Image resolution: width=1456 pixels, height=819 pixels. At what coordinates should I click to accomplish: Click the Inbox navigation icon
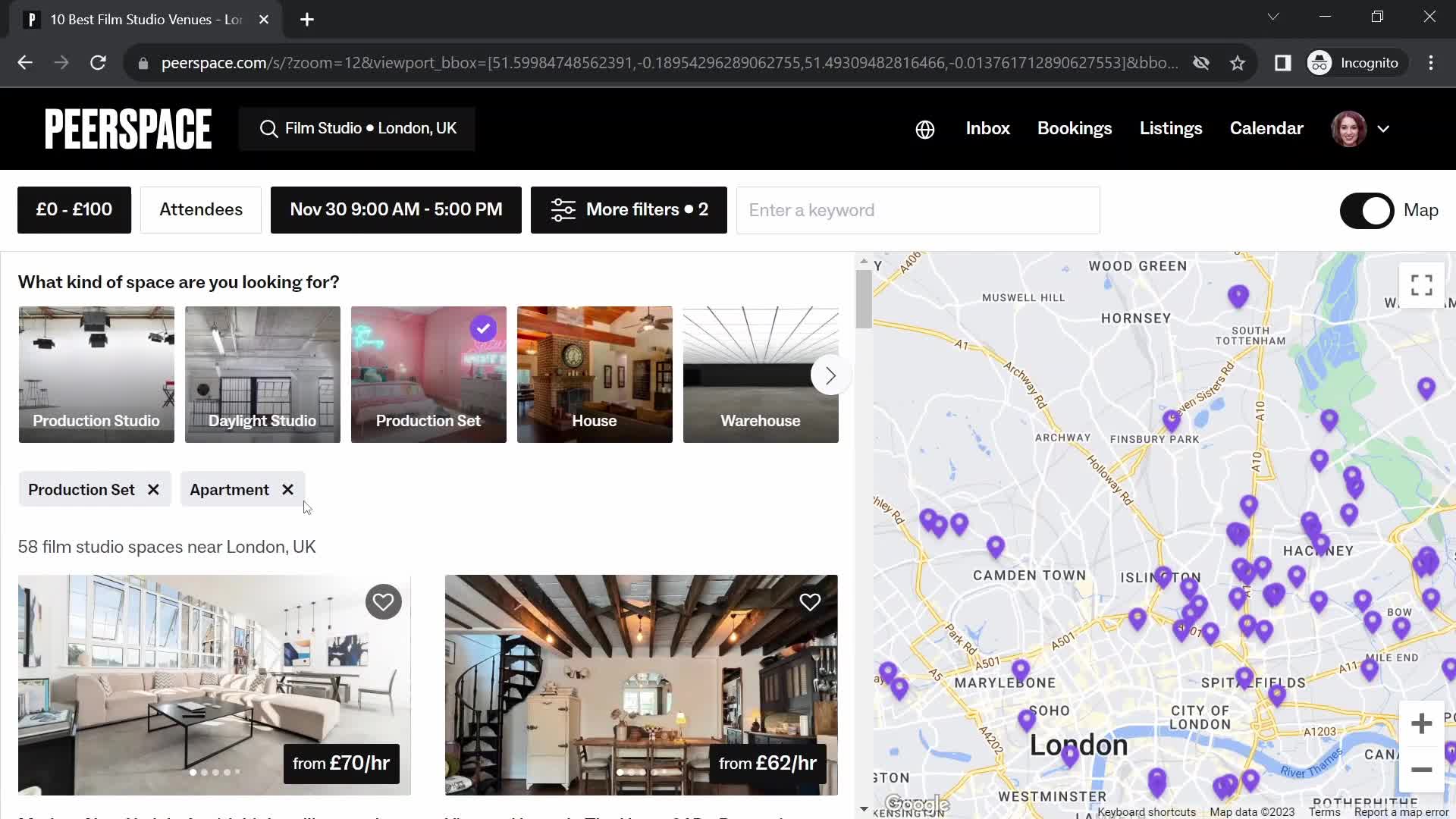pos(987,127)
